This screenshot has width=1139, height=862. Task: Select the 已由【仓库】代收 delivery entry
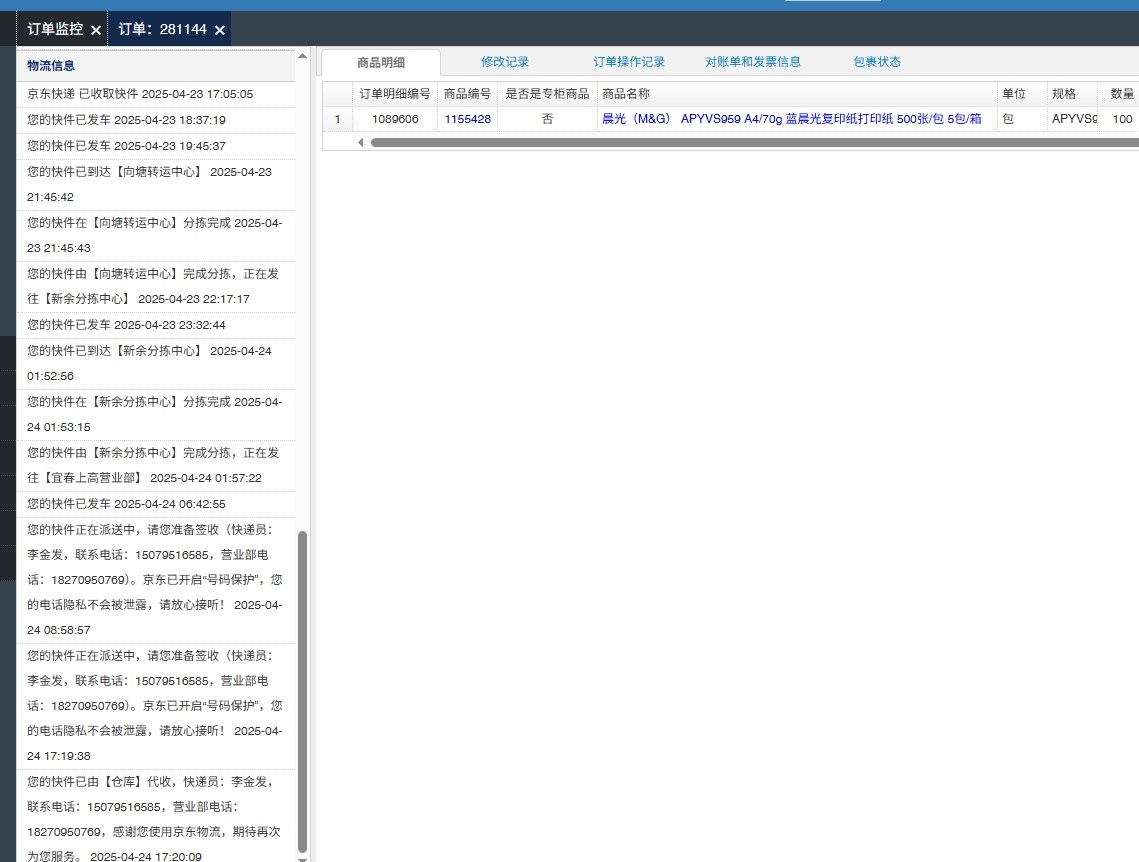[156, 816]
